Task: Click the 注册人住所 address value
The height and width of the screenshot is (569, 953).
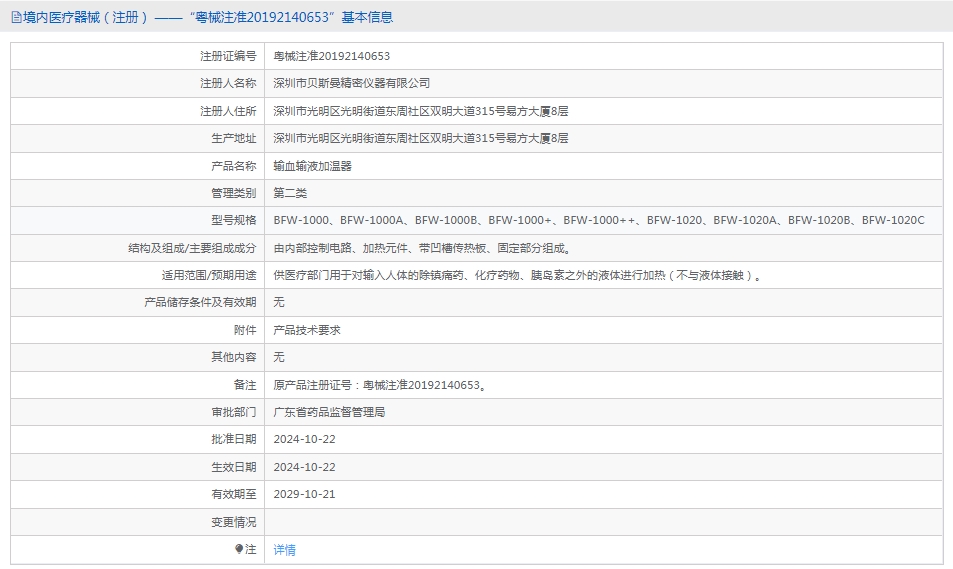Action: point(421,111)
